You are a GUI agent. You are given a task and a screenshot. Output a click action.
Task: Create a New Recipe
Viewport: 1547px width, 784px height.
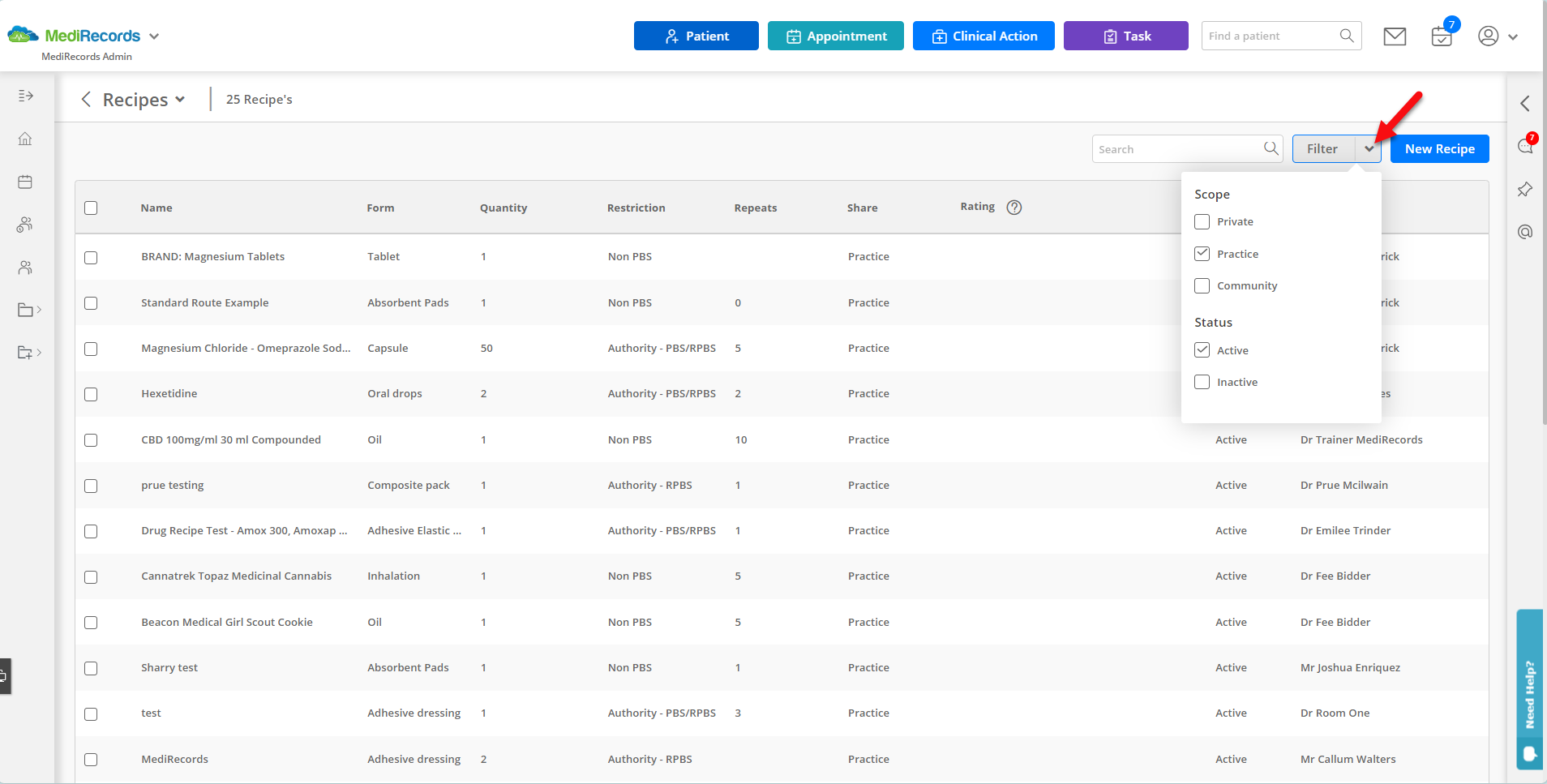pos(1440,148)
